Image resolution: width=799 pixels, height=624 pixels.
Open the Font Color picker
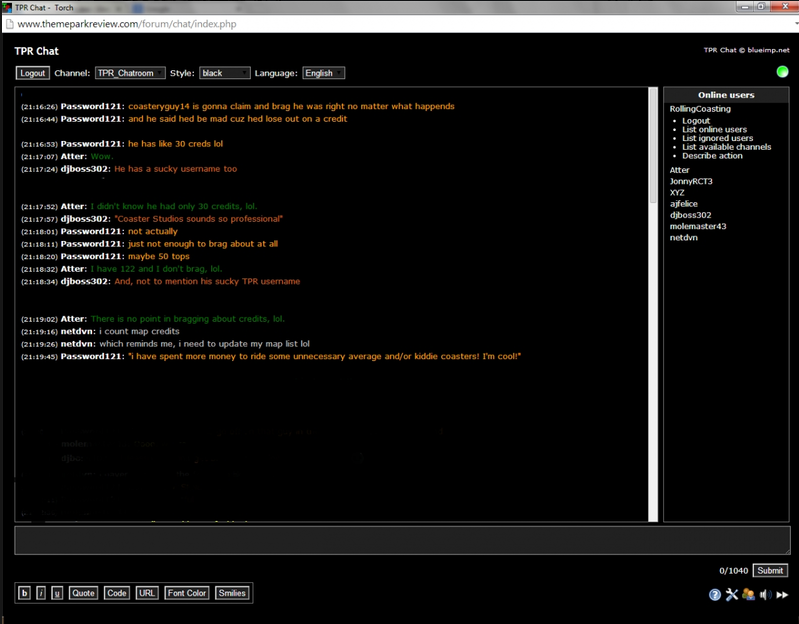point(187,593)
